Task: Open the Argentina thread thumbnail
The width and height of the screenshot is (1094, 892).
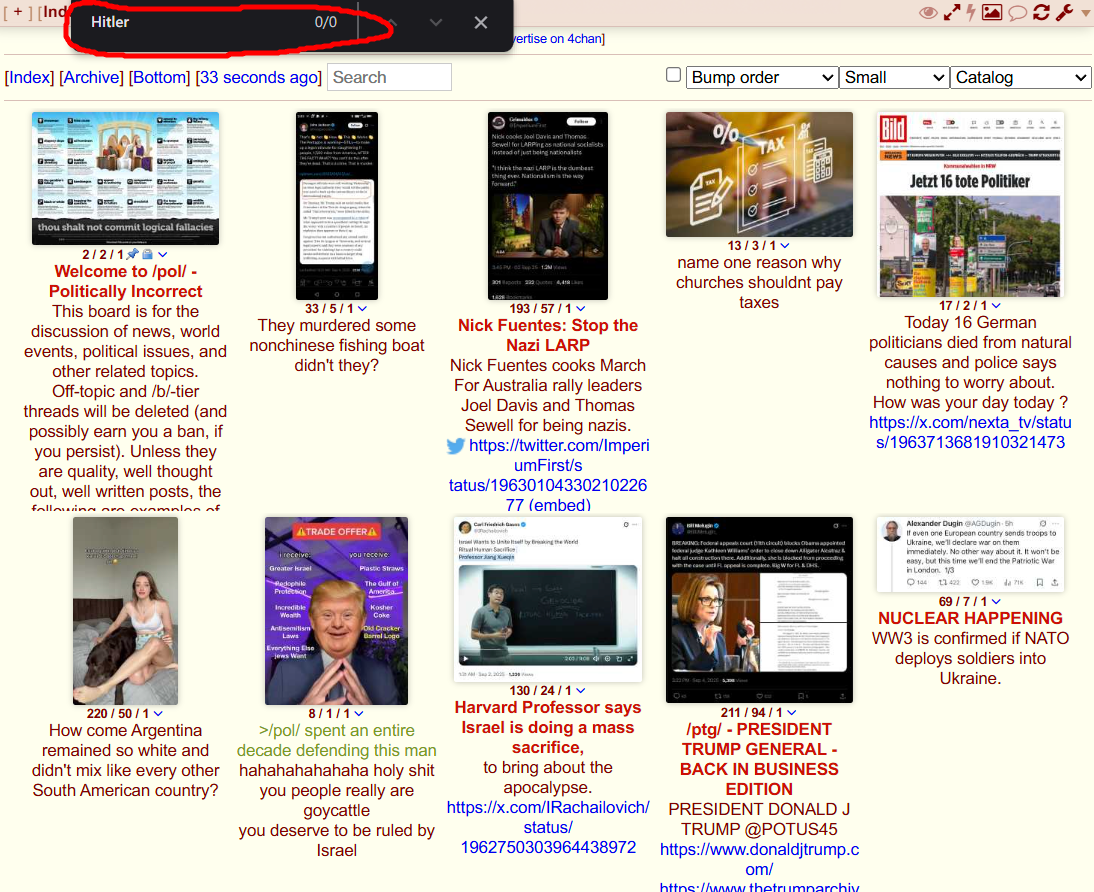Action: click(126, 611)
